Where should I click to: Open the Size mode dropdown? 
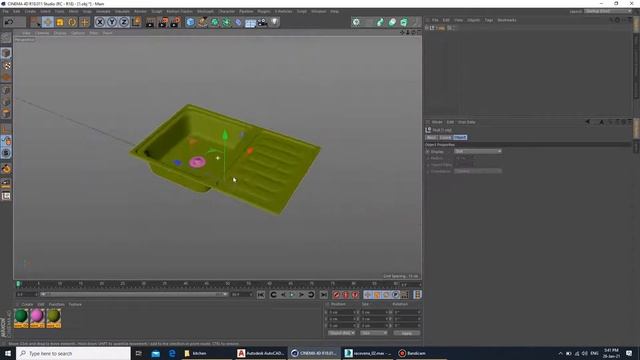373,333
